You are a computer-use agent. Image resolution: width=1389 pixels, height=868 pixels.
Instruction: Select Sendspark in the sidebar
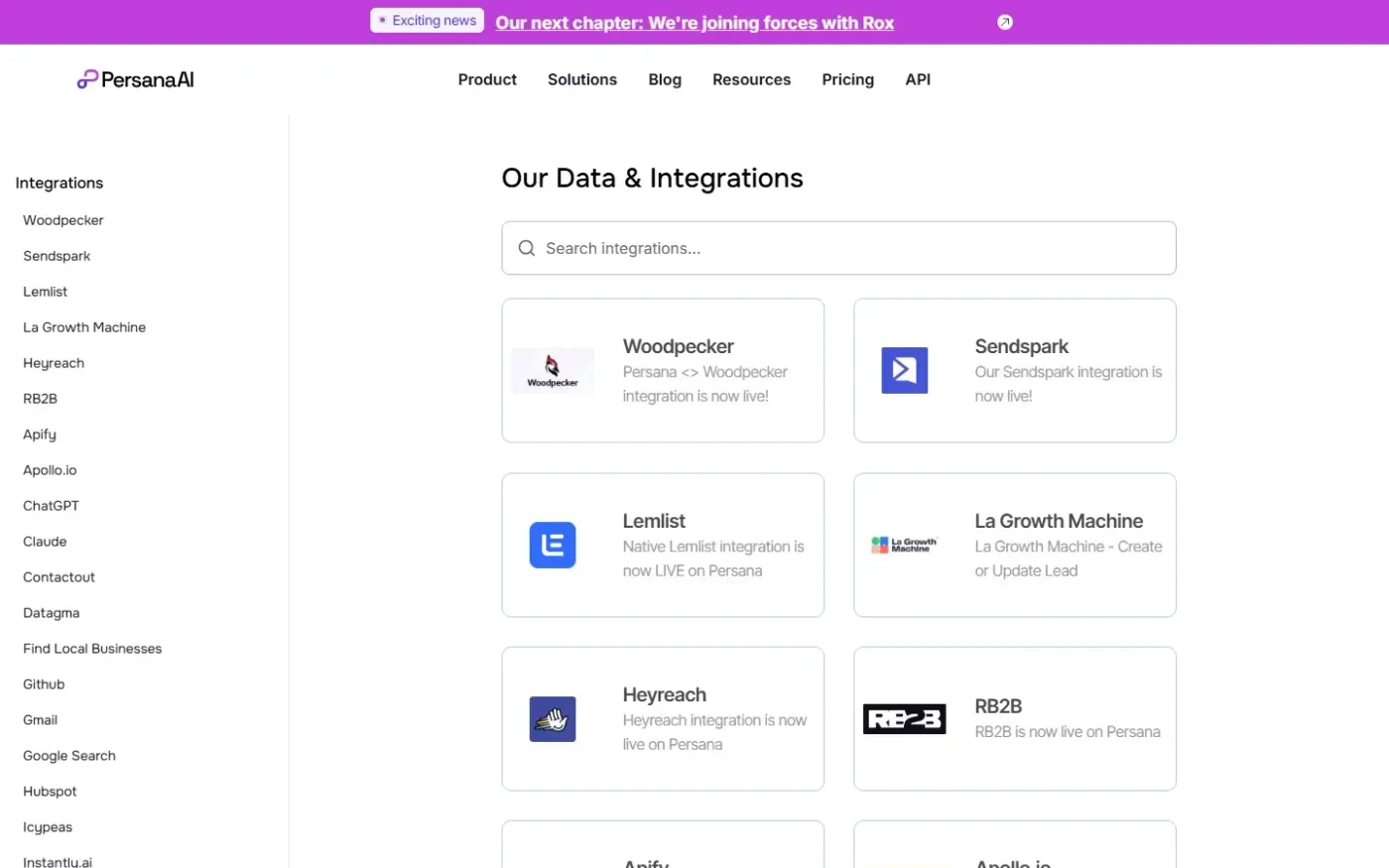[x=57, y=256]
